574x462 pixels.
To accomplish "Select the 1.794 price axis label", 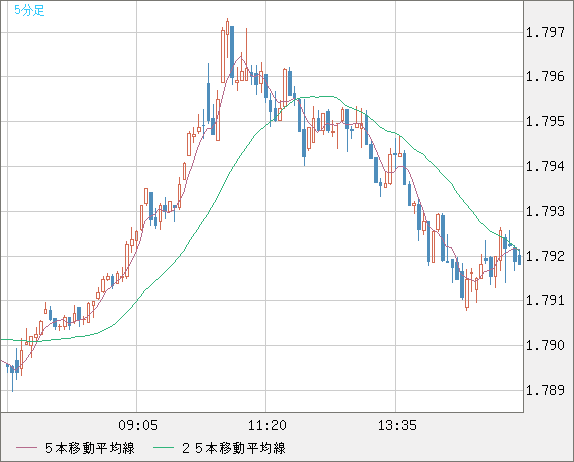I will point(545,167).
